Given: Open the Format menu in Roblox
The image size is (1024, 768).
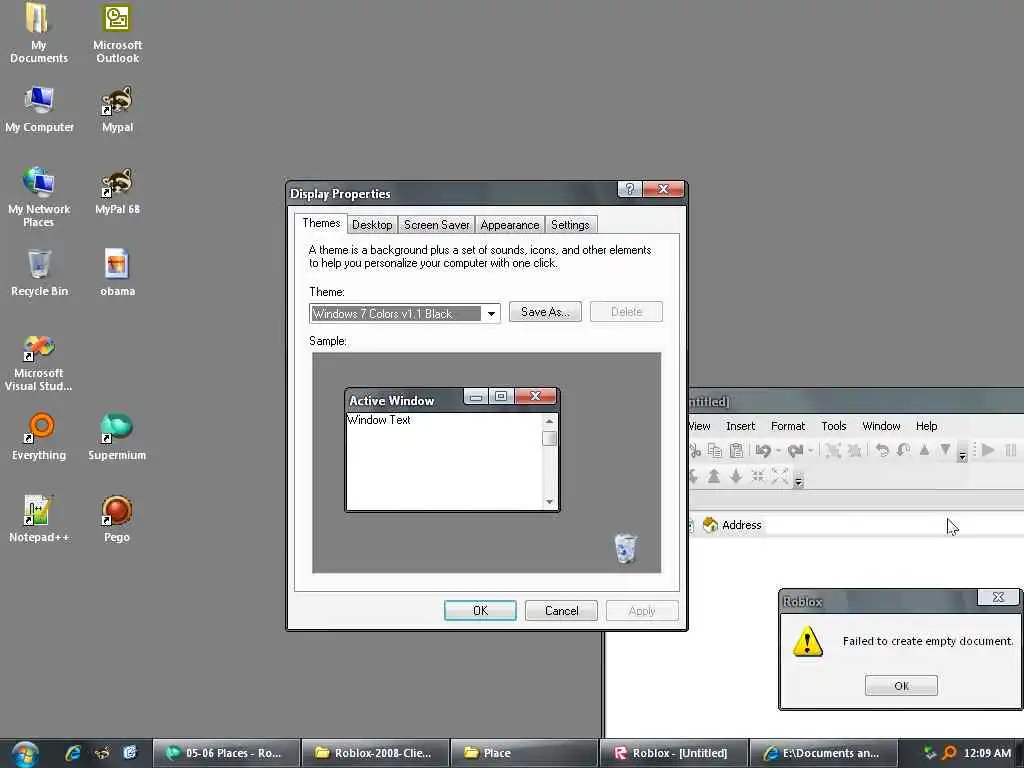Looking at the screenshot, I should pyautogui.click(x=788, y=426).
